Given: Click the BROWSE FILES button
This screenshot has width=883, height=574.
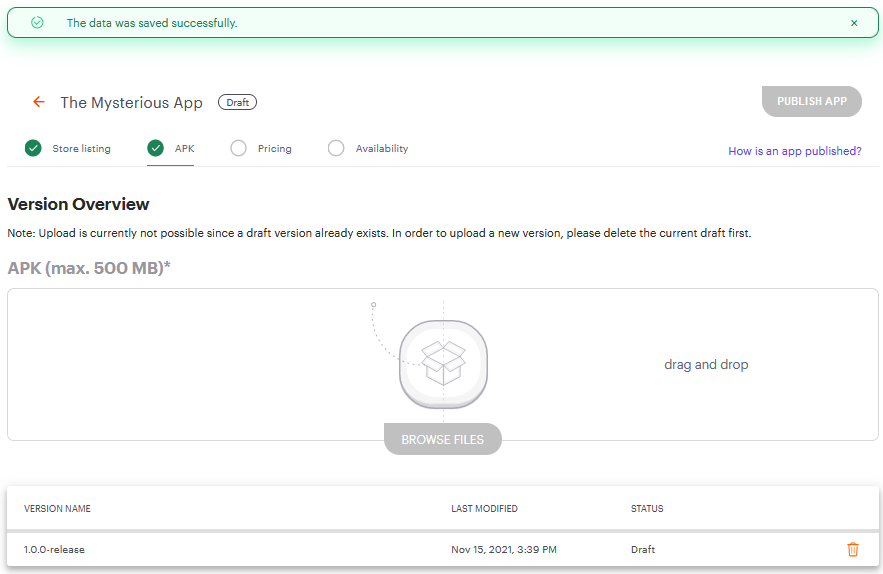Looking at the screenshot, I should (x=443, y=439).
